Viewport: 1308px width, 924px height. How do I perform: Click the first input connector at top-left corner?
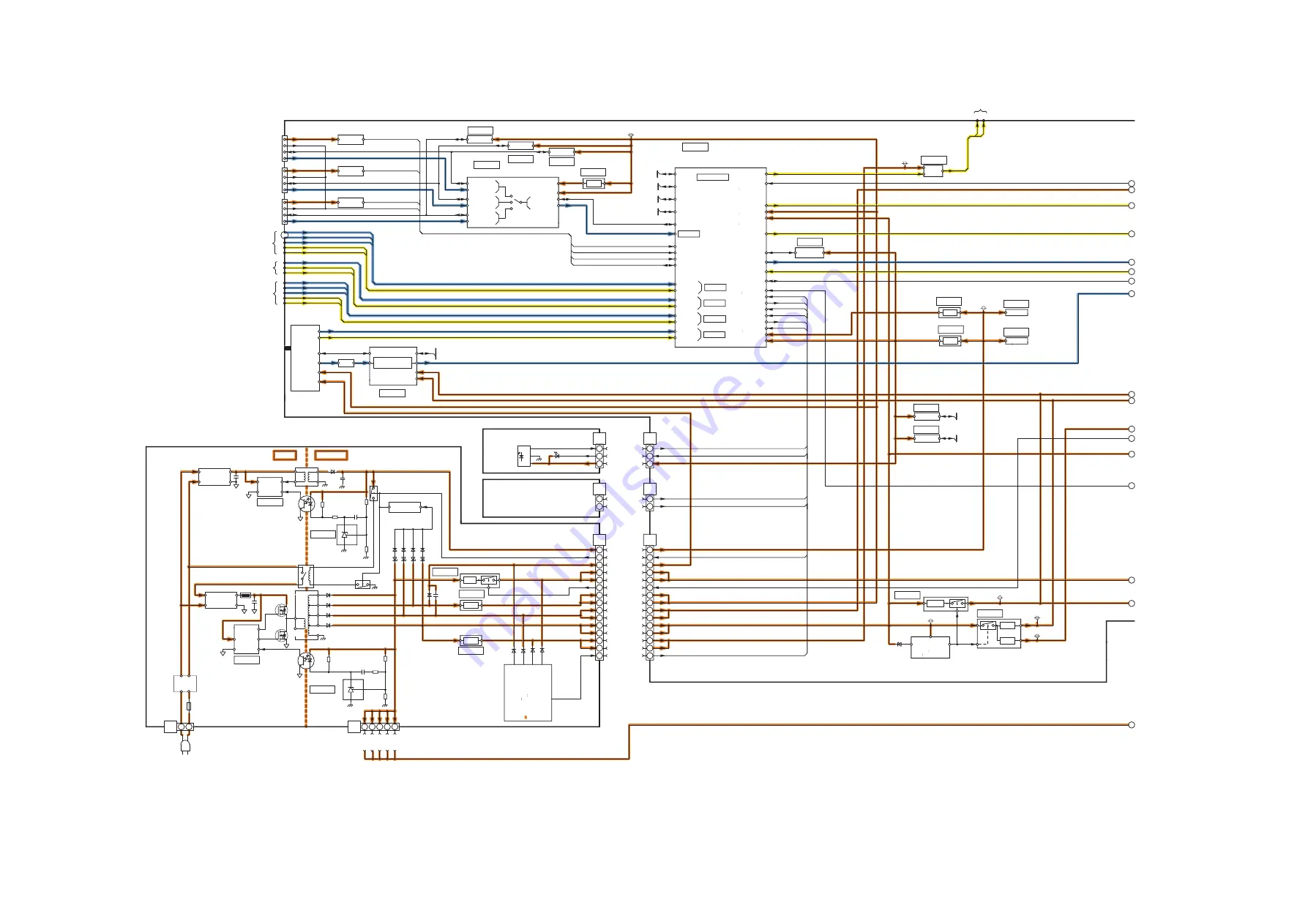tap(285, 149)
